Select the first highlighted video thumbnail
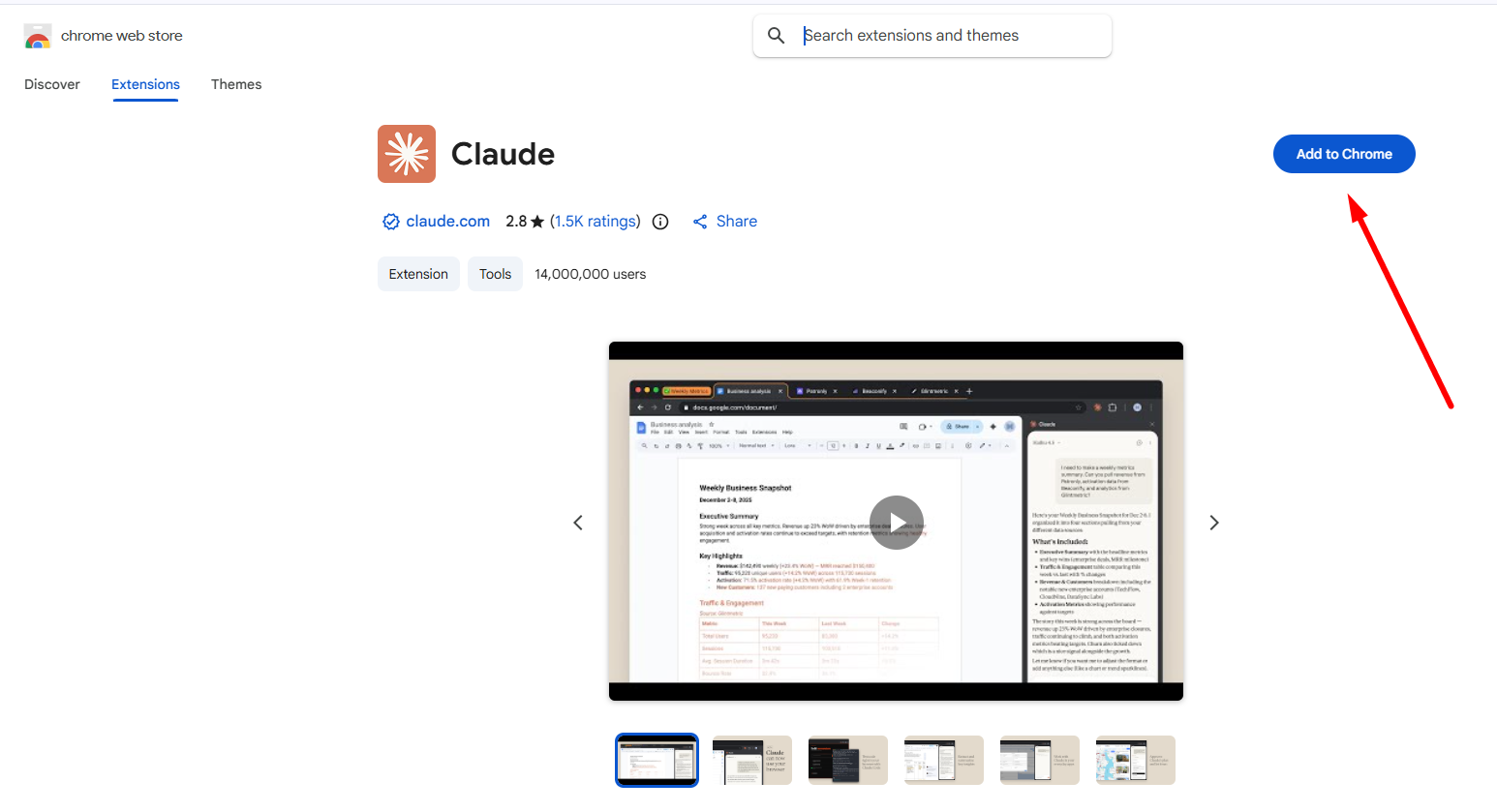This screenshot has height=812, width=1497. click(x=657, y=760)
